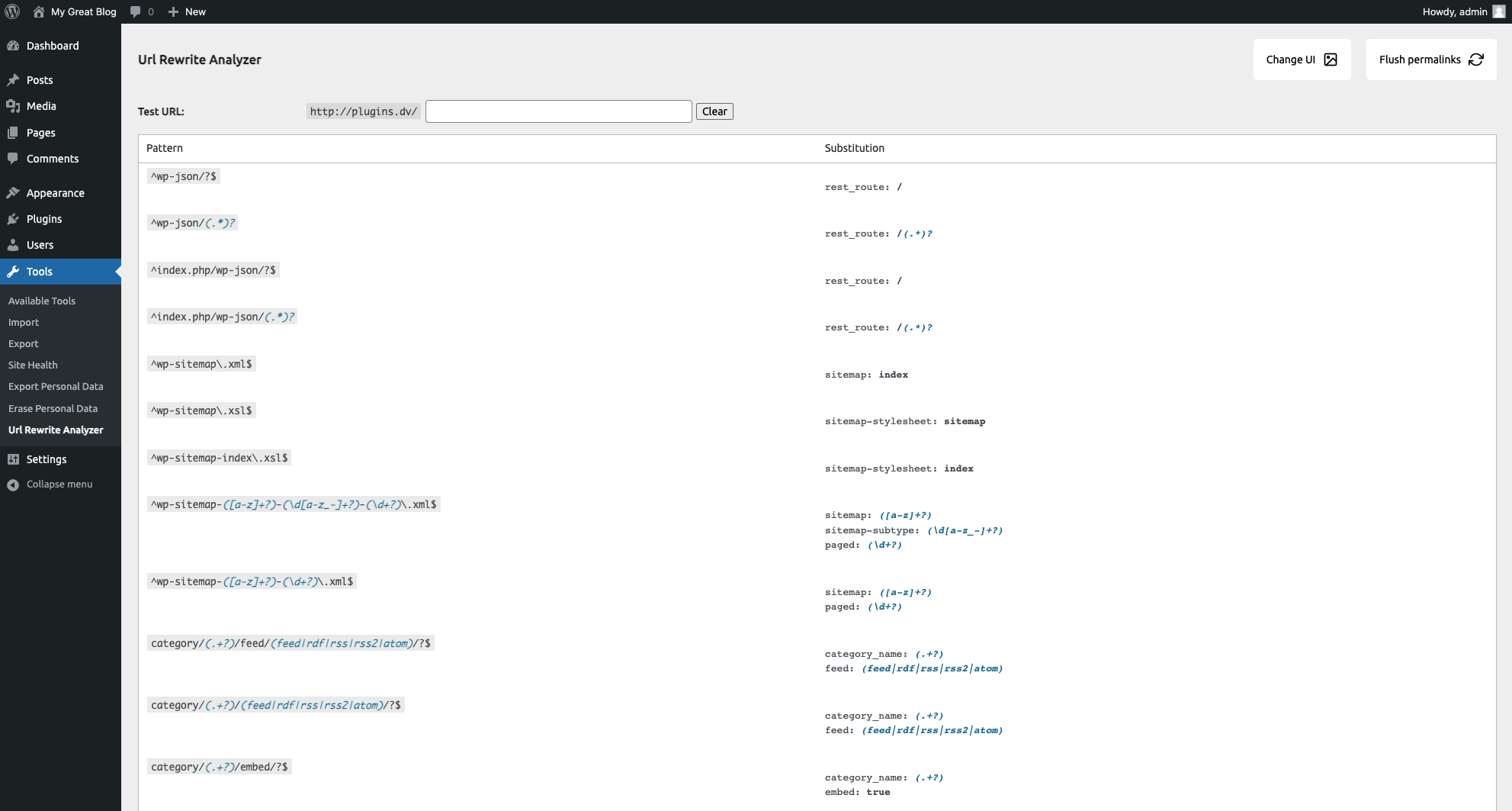Viewport: 1512px width, 811px height.
Task: Click sitemap-stylesheet: sitemap substitution
Action: (905, 421)
